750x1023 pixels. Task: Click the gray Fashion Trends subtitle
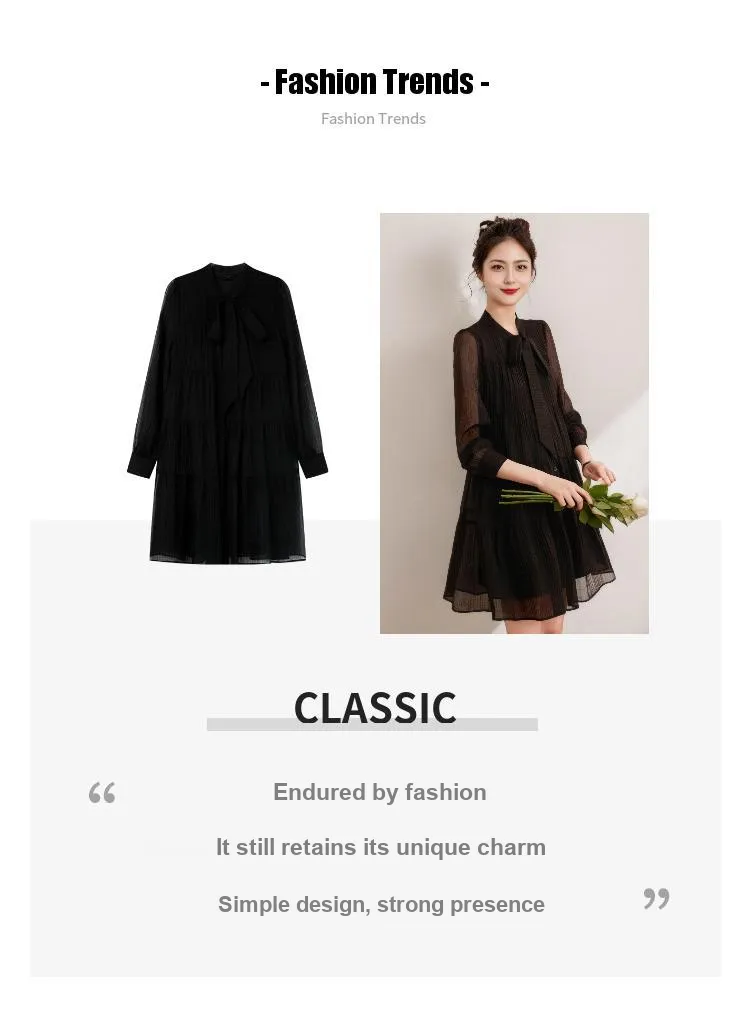(x=373, y=119)
